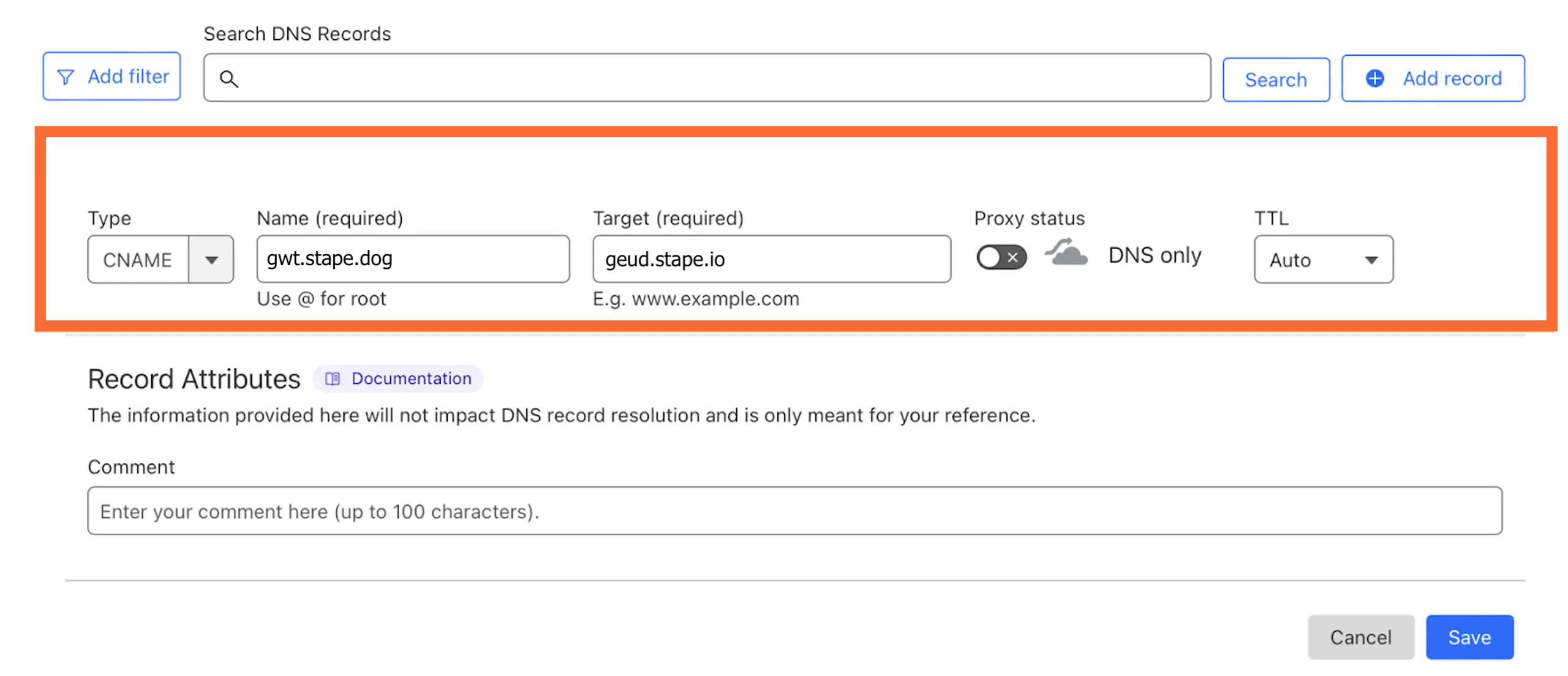
Task: Click the Proxy status label
Action: point(1029,219)
